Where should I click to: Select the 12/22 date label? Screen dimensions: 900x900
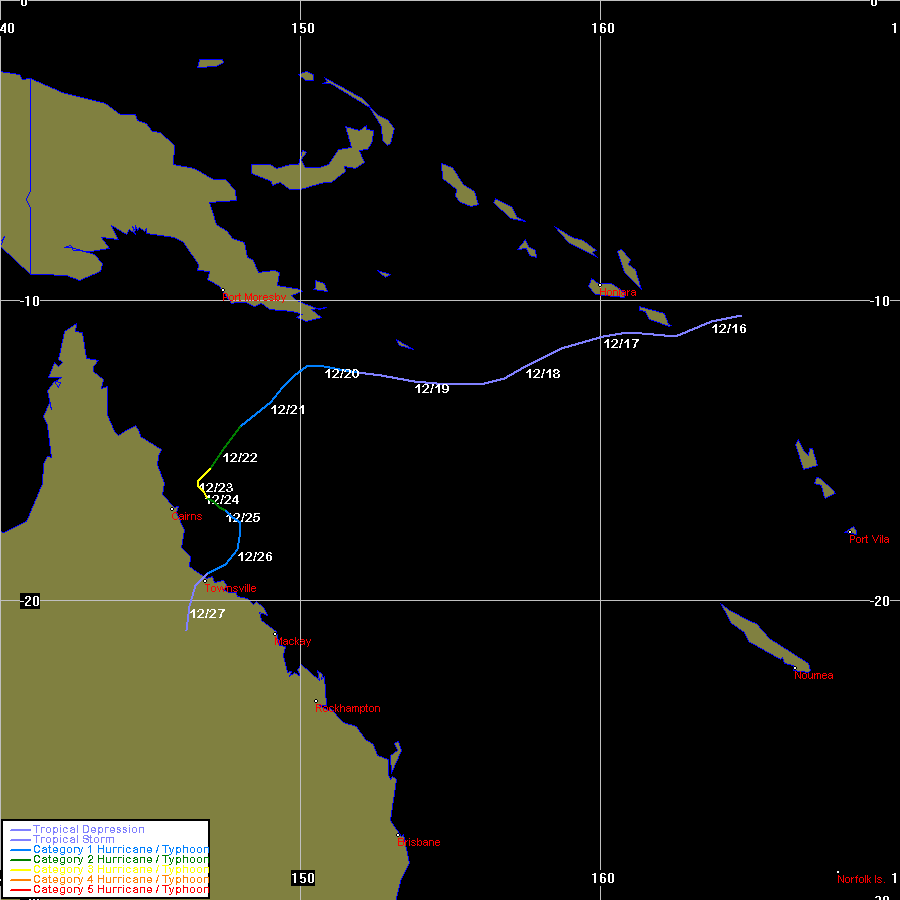(x=240, y=458)
